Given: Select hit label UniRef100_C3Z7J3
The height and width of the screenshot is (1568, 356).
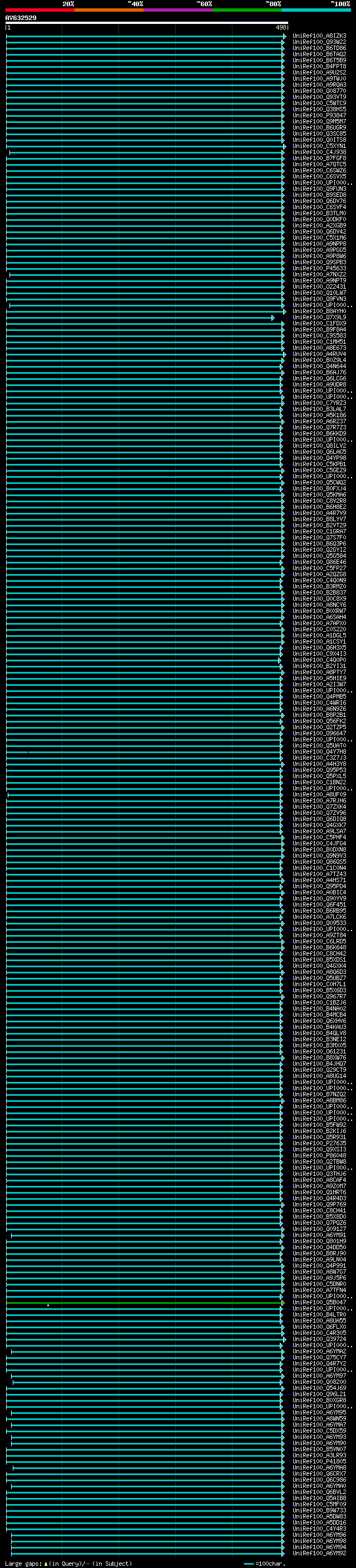Looking at the screenshot, I should tap(319, 757).
